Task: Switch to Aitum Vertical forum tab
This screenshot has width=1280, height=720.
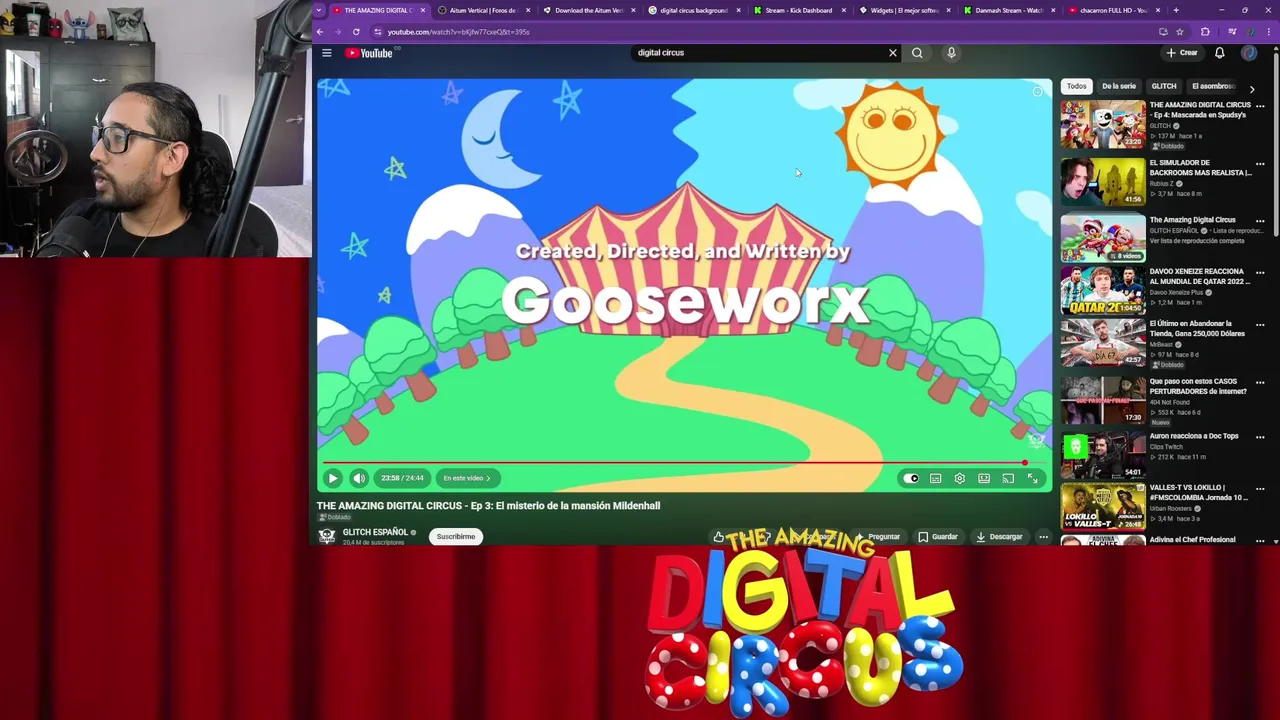Action: coord(483,10)
